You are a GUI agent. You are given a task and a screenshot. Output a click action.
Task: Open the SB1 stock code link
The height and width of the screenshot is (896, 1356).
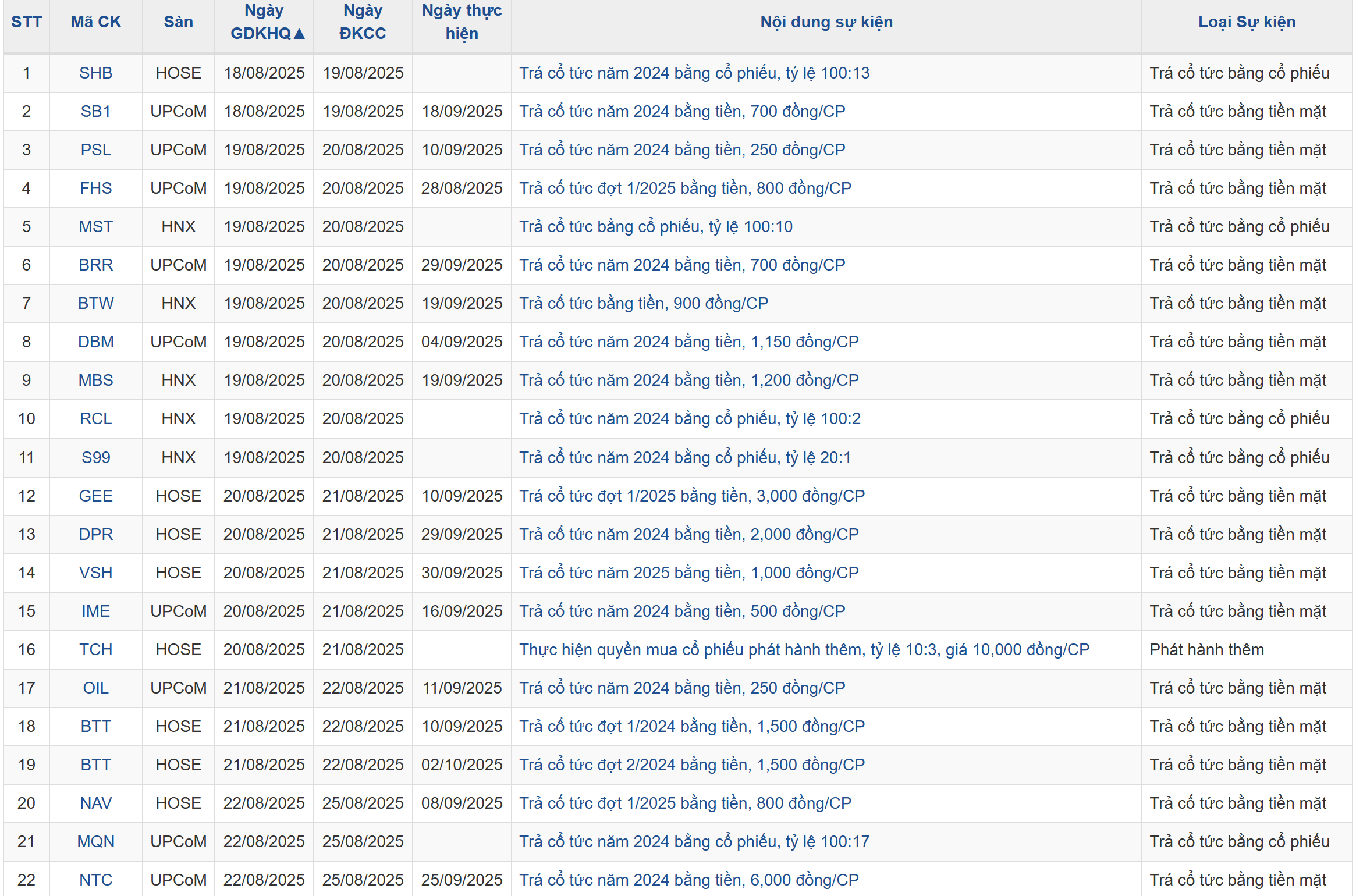[x=96, y=112]
